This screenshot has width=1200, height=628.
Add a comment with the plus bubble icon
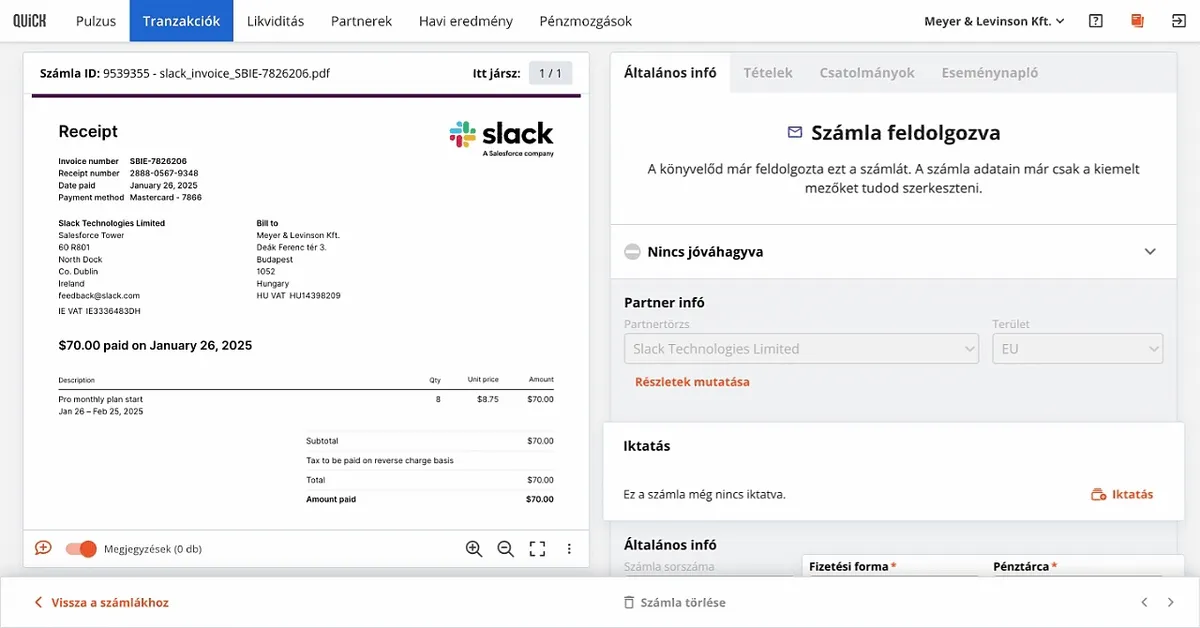tap(43, 548)
